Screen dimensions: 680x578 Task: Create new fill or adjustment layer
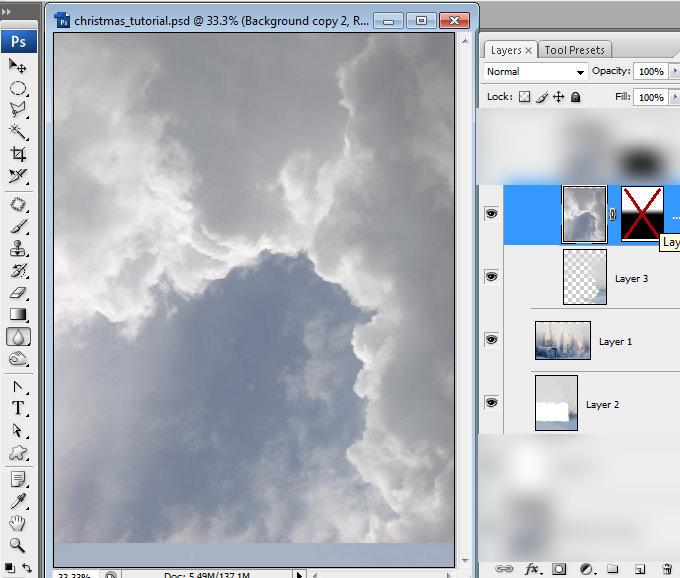586,569
